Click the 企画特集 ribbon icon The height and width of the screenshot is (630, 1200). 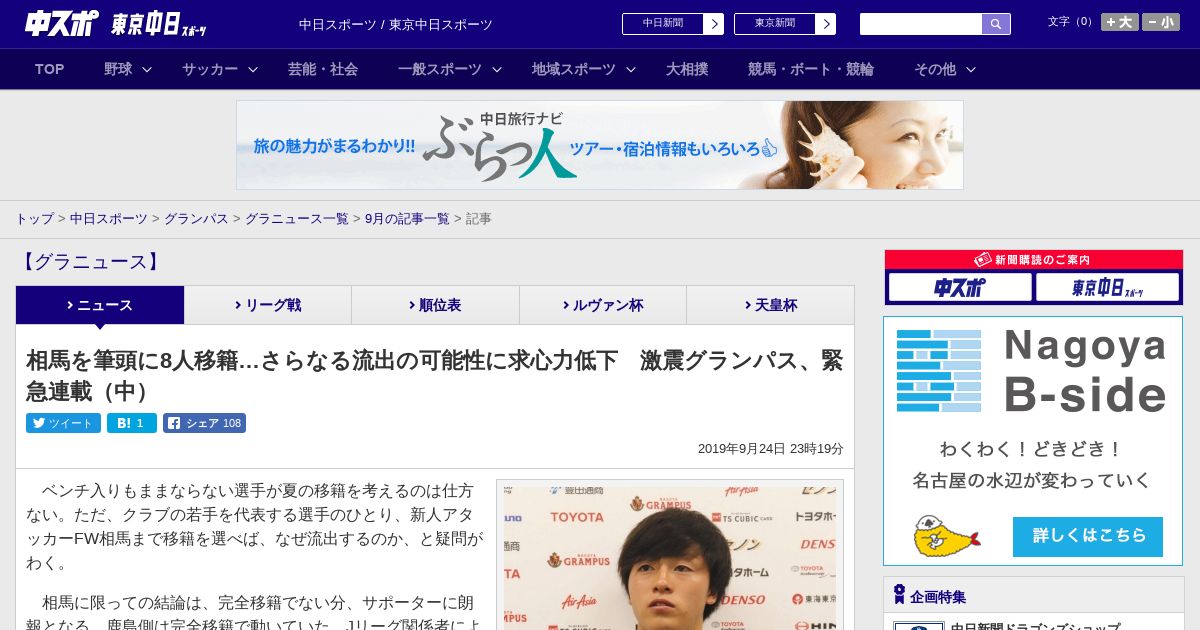pos(899,595)
